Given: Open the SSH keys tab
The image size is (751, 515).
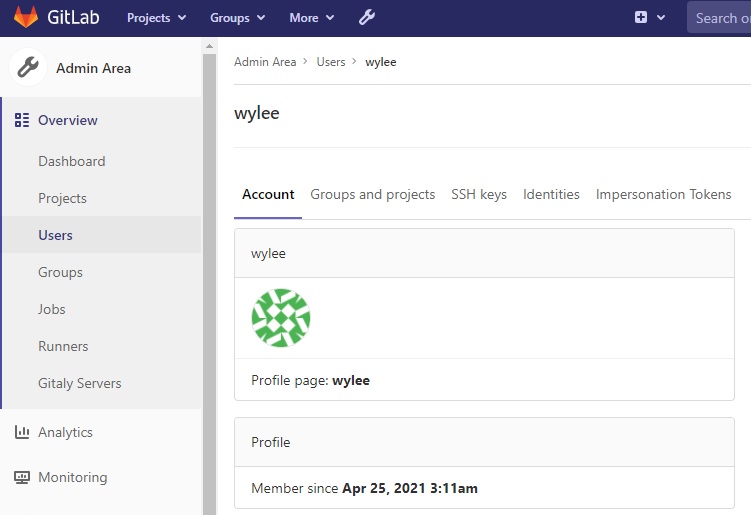Looking at the screenshot, I should 479,195.
